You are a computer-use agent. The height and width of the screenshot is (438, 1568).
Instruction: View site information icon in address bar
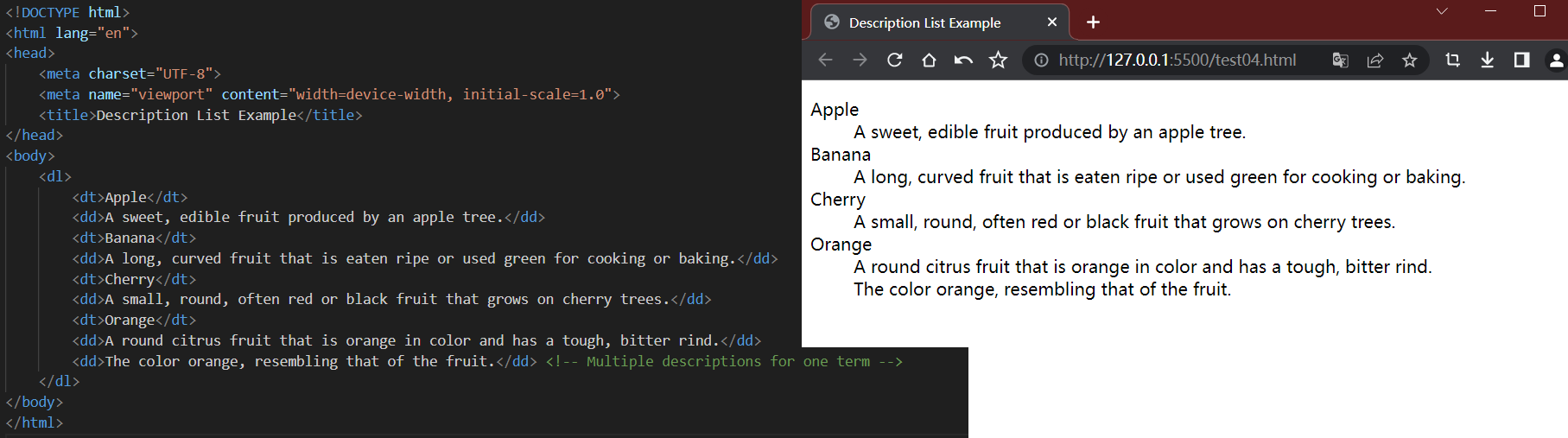tap(1042, 60)
